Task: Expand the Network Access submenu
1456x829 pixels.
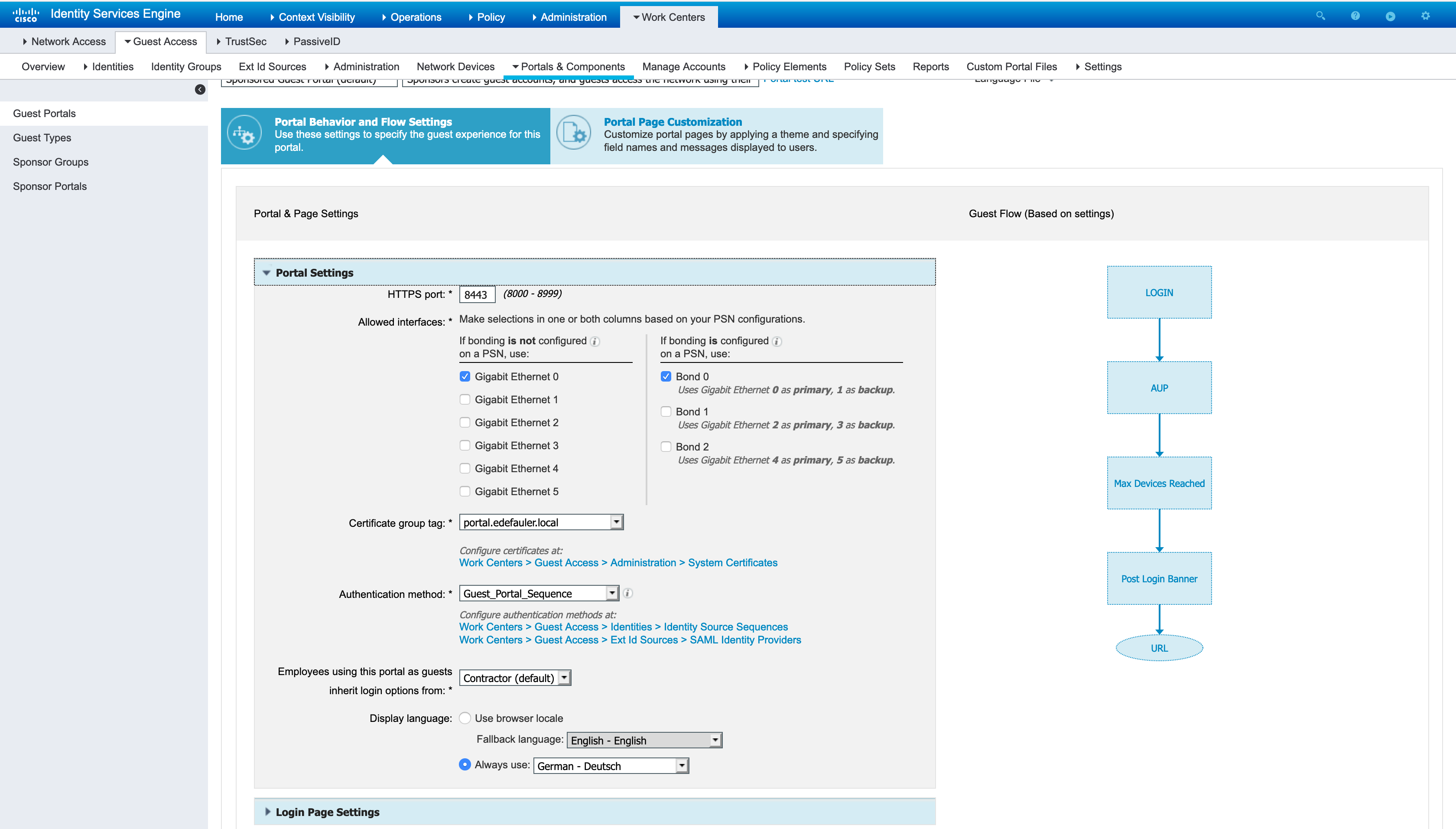Action: point(64,42)
